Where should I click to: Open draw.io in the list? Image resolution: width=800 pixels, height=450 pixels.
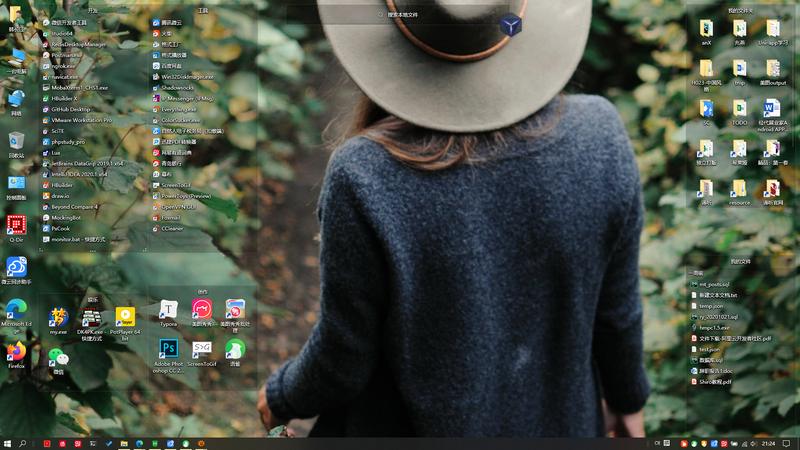[x=56, y=196]
